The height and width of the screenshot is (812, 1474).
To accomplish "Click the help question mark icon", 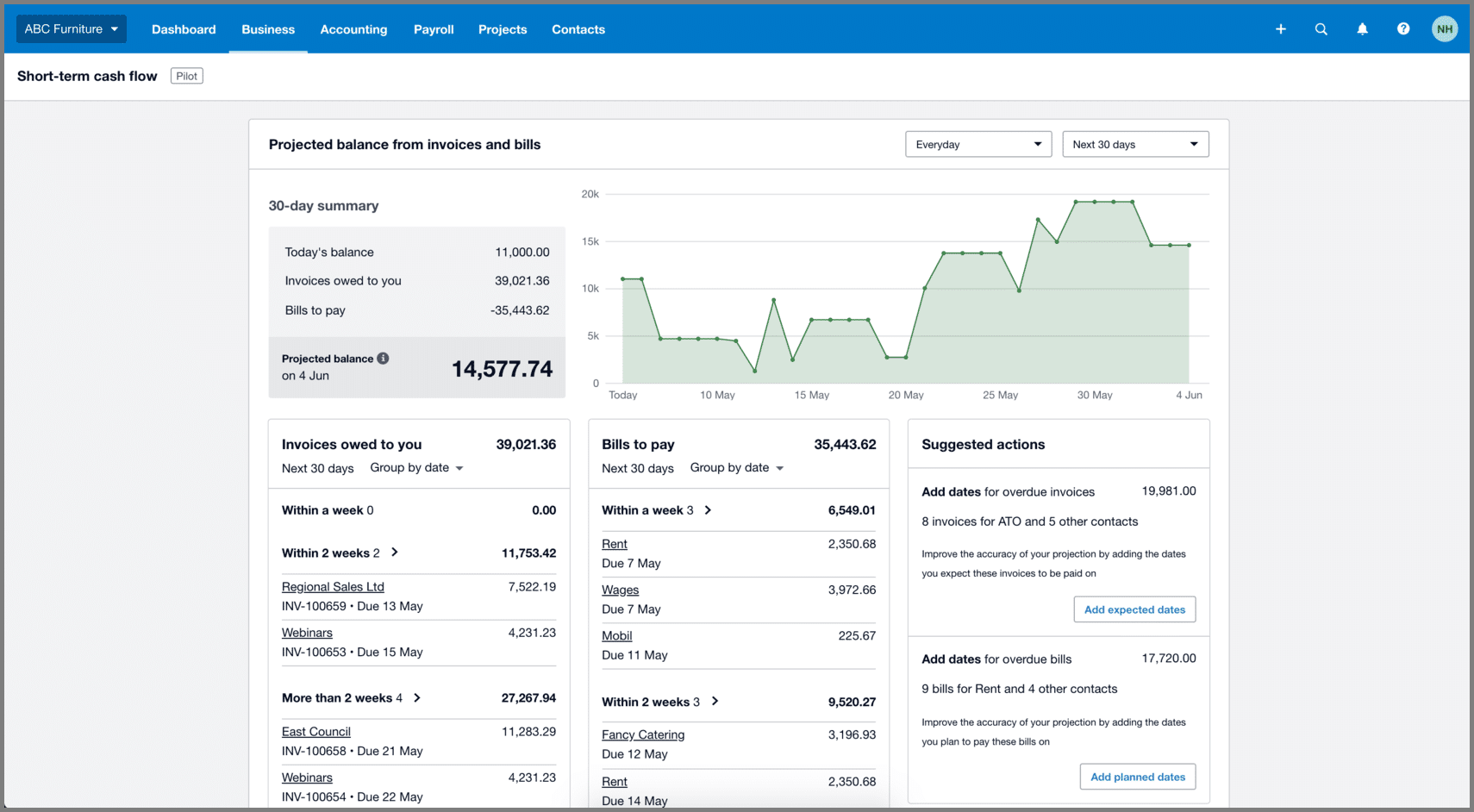I will [1403, 29].
